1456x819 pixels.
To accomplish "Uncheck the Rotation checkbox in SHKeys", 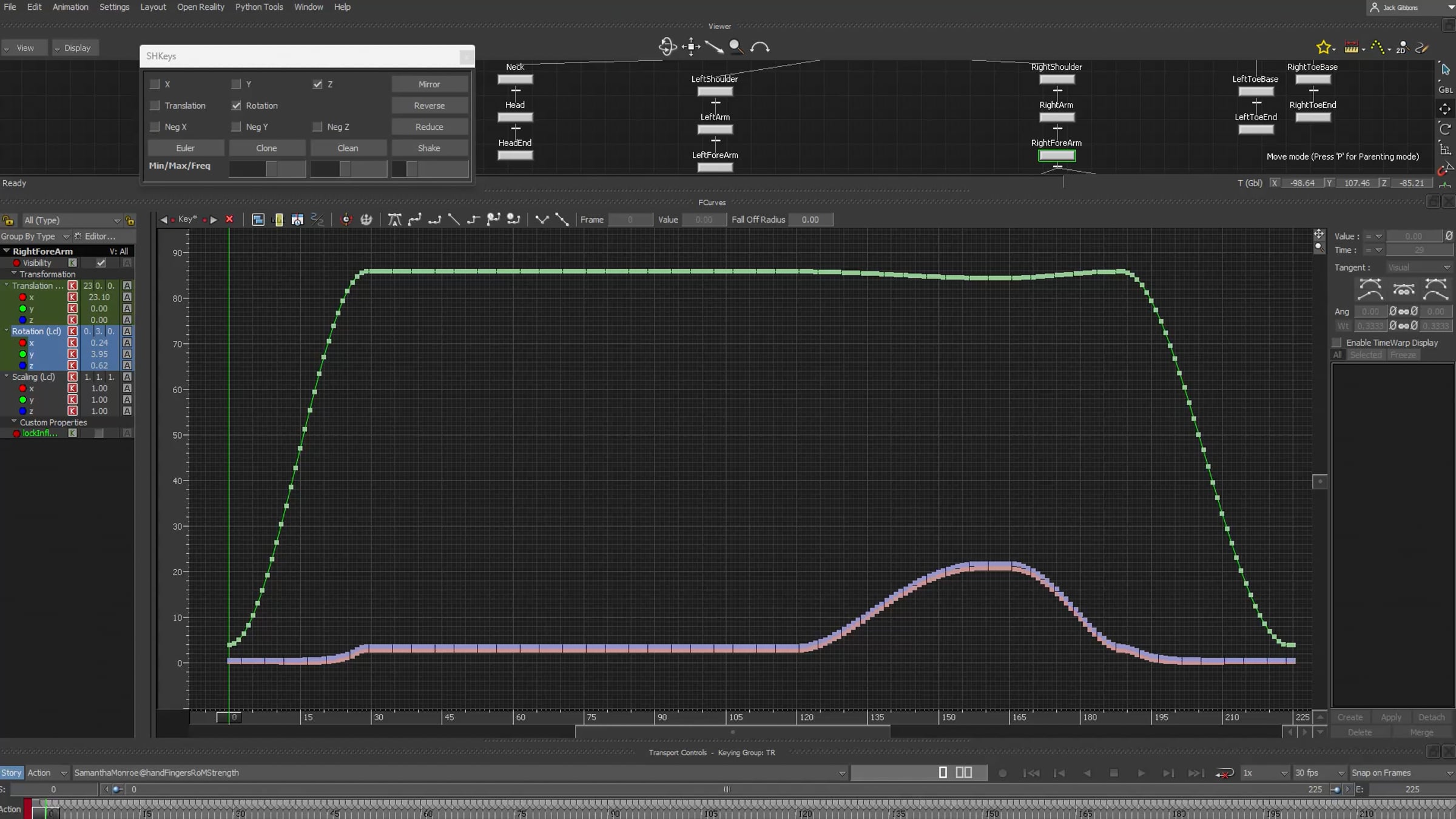I will coord(237,106).
